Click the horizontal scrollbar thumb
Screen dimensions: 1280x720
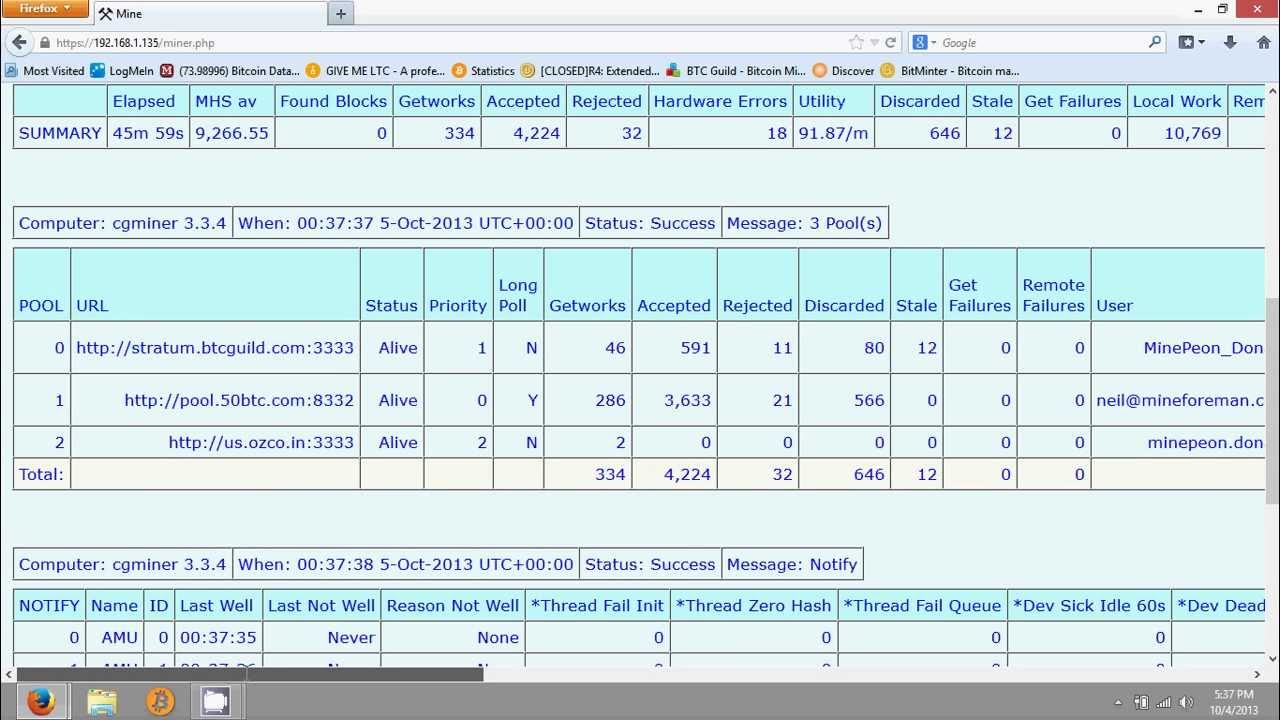click(250, 674)
